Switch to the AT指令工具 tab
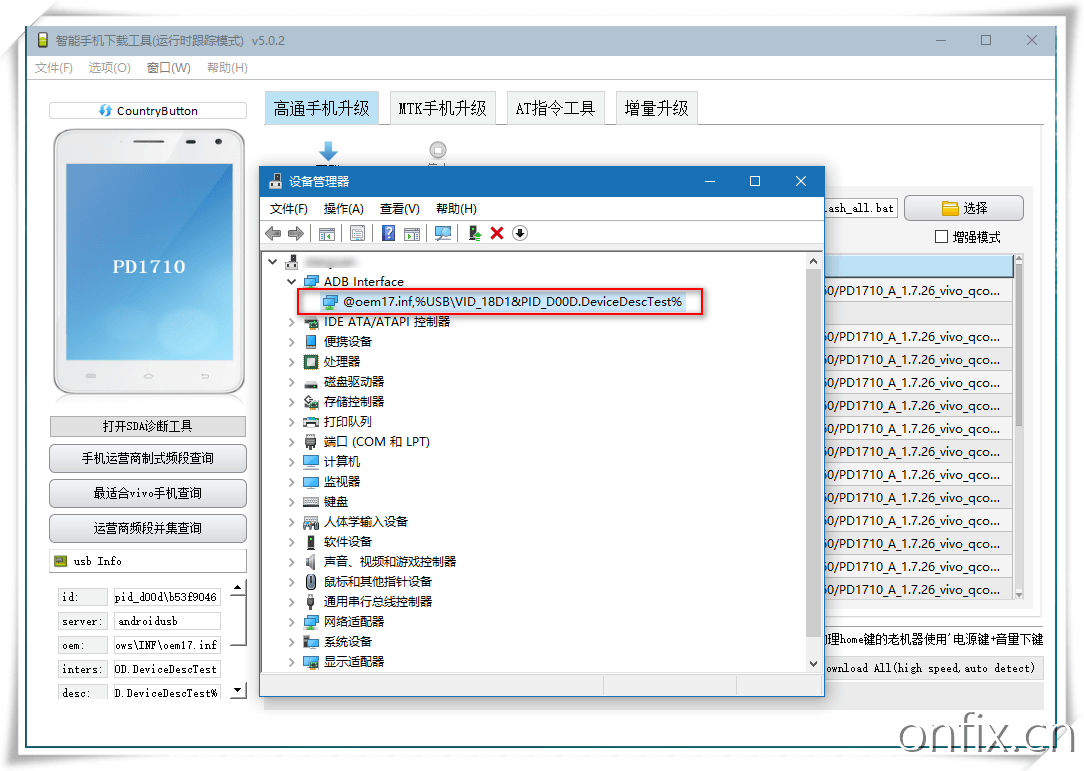Viewport: 1084px width, 771px height. point(555,108)
